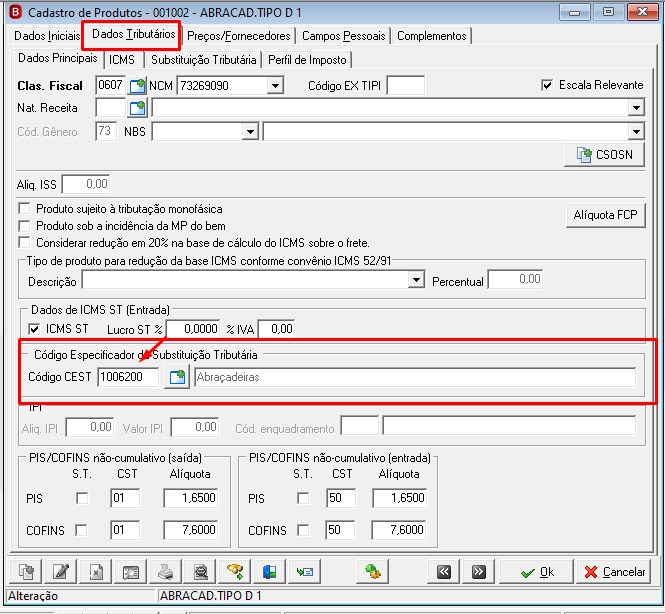Click the binoculars search icon
The height and width of the screenshot is (614, 665).
[235, 572]
